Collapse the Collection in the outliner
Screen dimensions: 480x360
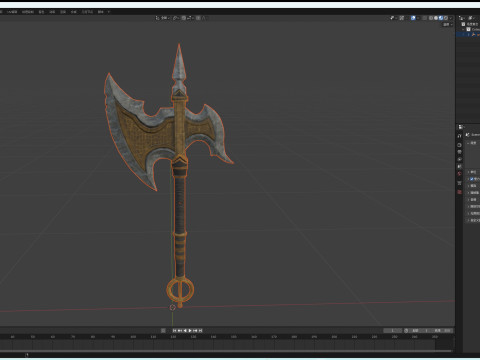pos(464,29)
